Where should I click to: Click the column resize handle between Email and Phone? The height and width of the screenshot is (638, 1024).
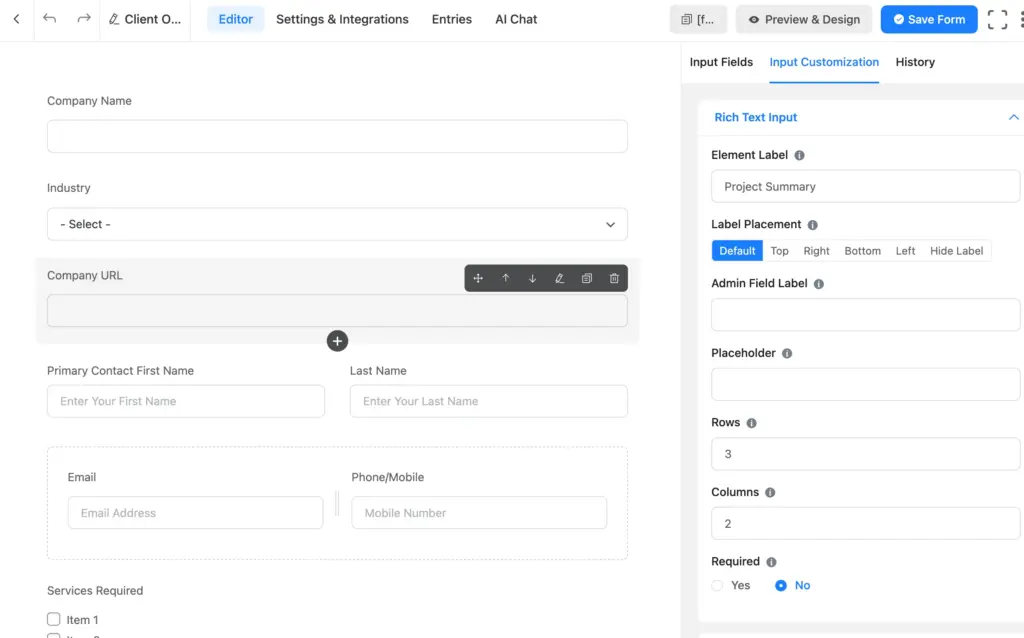click(337, 503)
